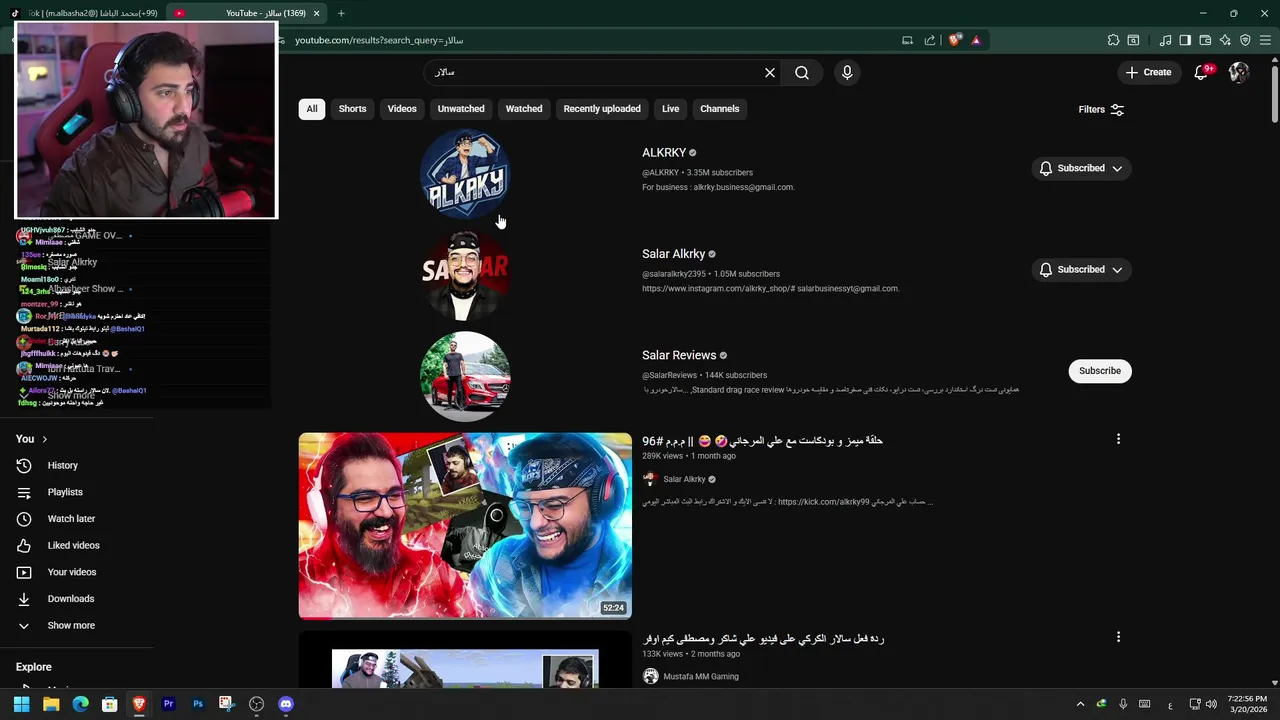Click the youtube.com address bar URL
1280x720 pixels.
point(379,40)
